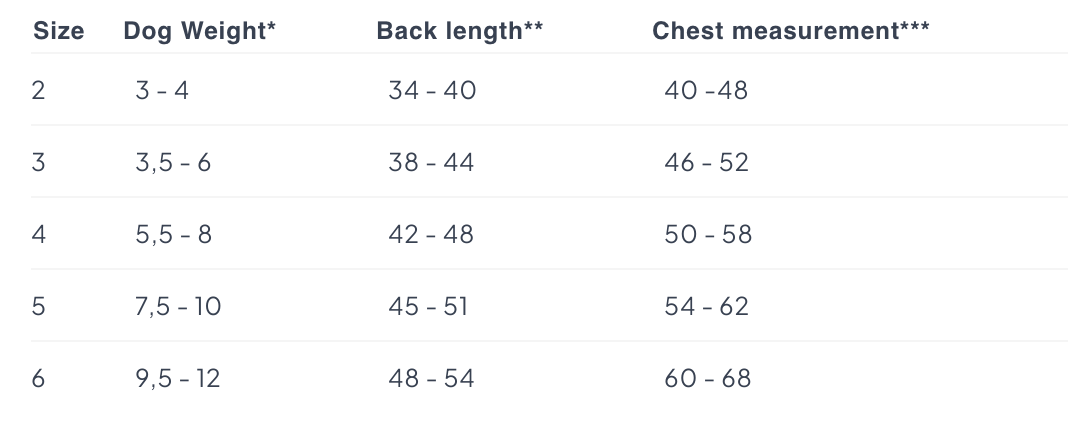Screen dimensions: 1068x446
Task: Click the back length value 45 - 51
Action: tap(428, 307)
